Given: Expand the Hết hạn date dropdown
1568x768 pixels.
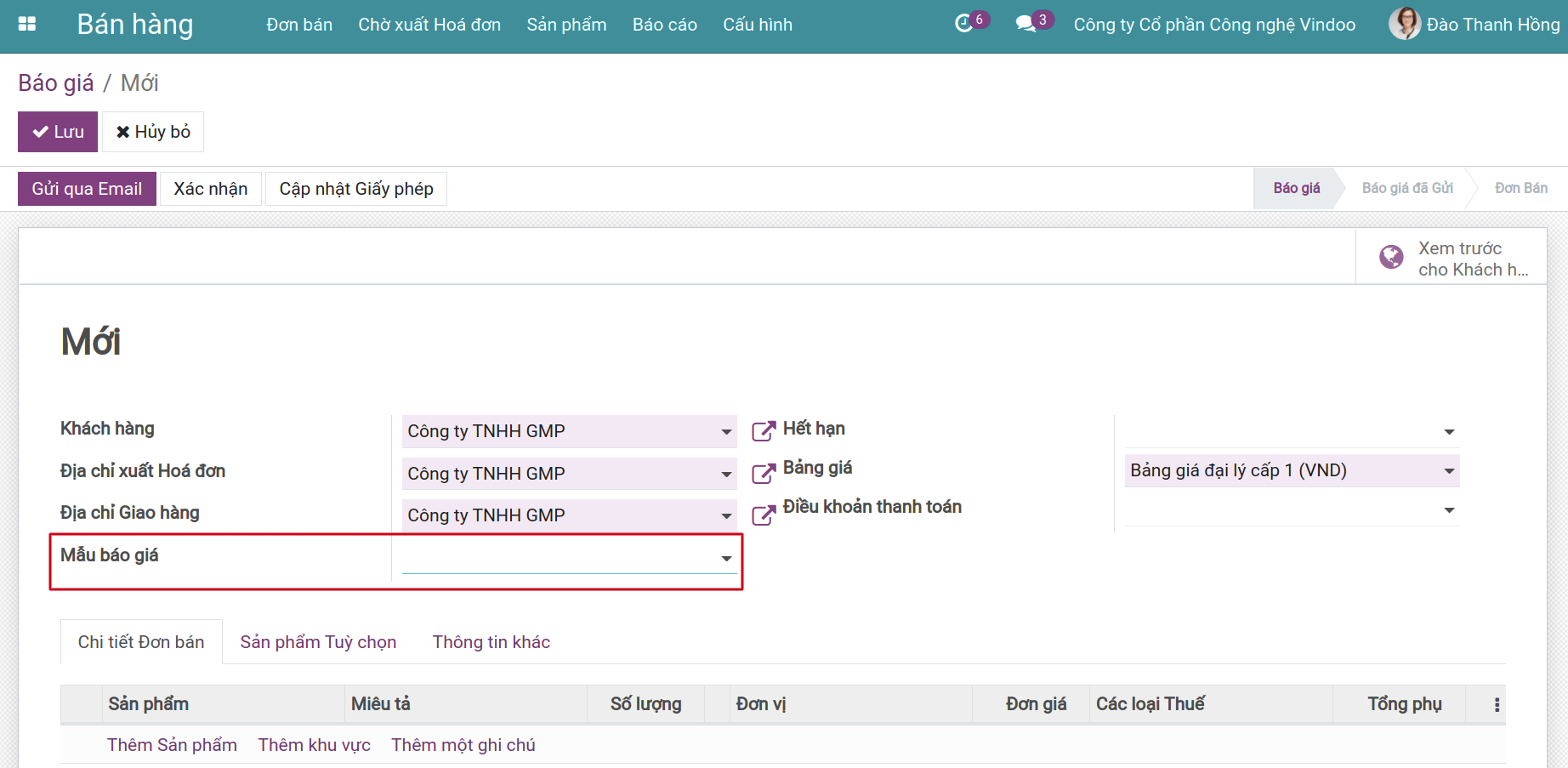Looking at the screenshot, I should pyautogui.click(x=1449, y=432).
